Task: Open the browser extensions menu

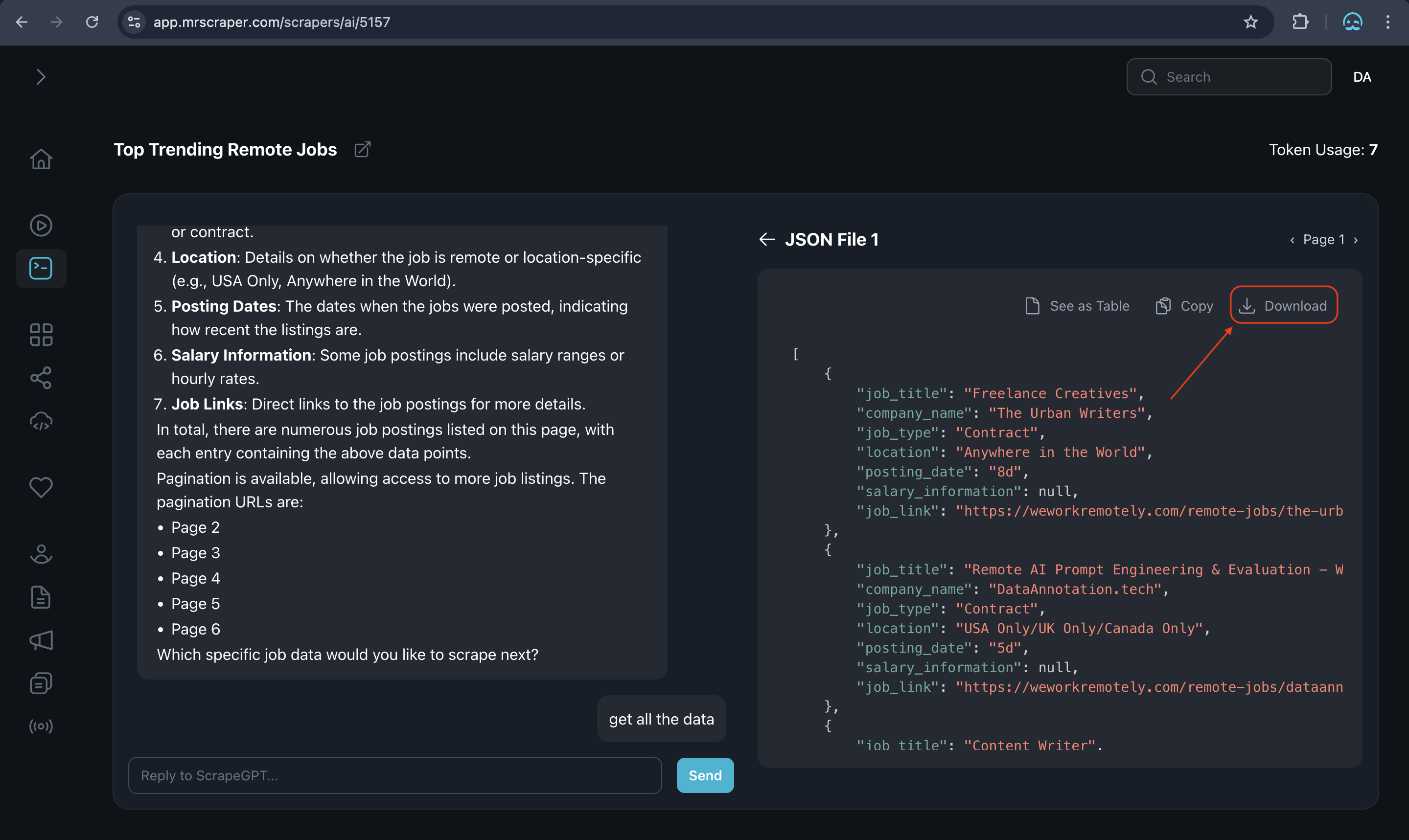Action: [1300, 22]
